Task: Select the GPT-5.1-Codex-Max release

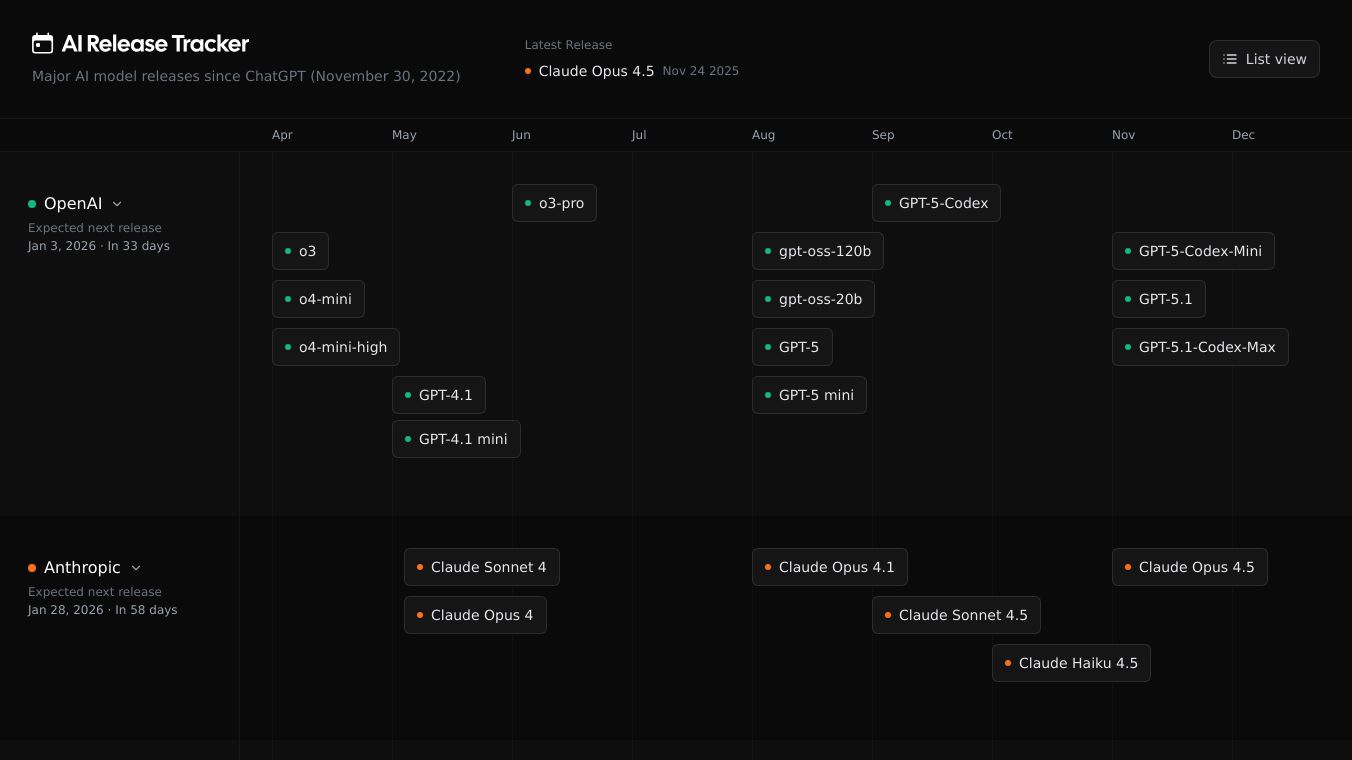Action: pos(1200,347)
